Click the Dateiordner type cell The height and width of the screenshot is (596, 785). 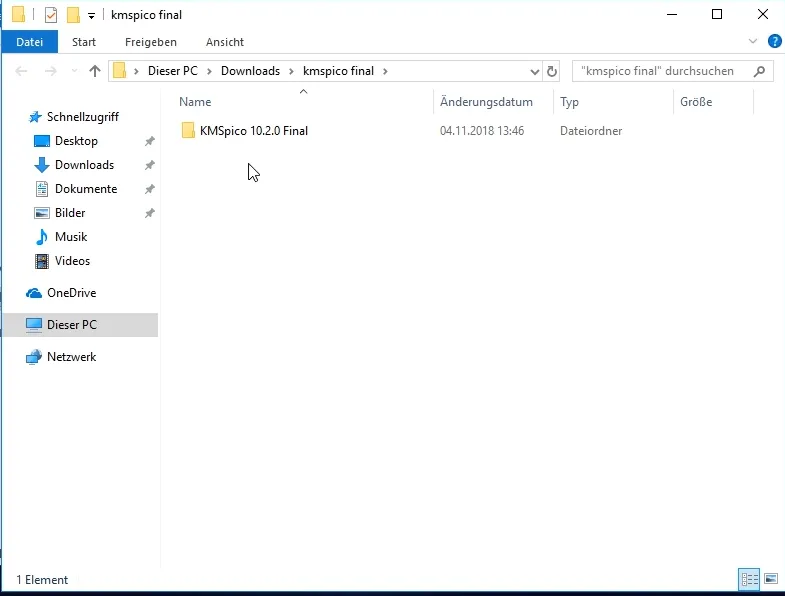(x=591, y=131)
